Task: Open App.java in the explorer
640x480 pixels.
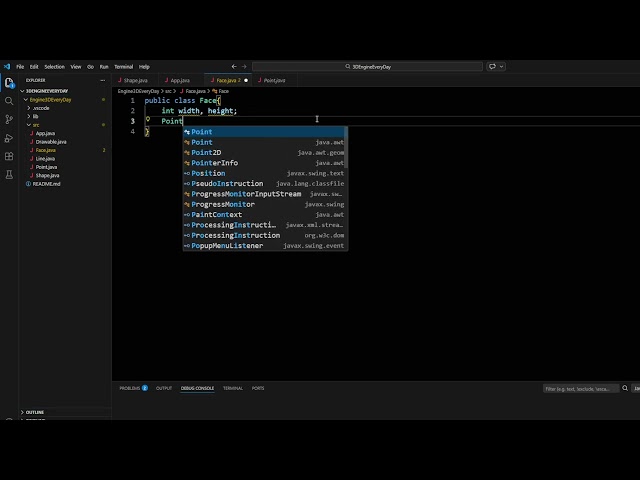Action: click(x=45, y=133)
